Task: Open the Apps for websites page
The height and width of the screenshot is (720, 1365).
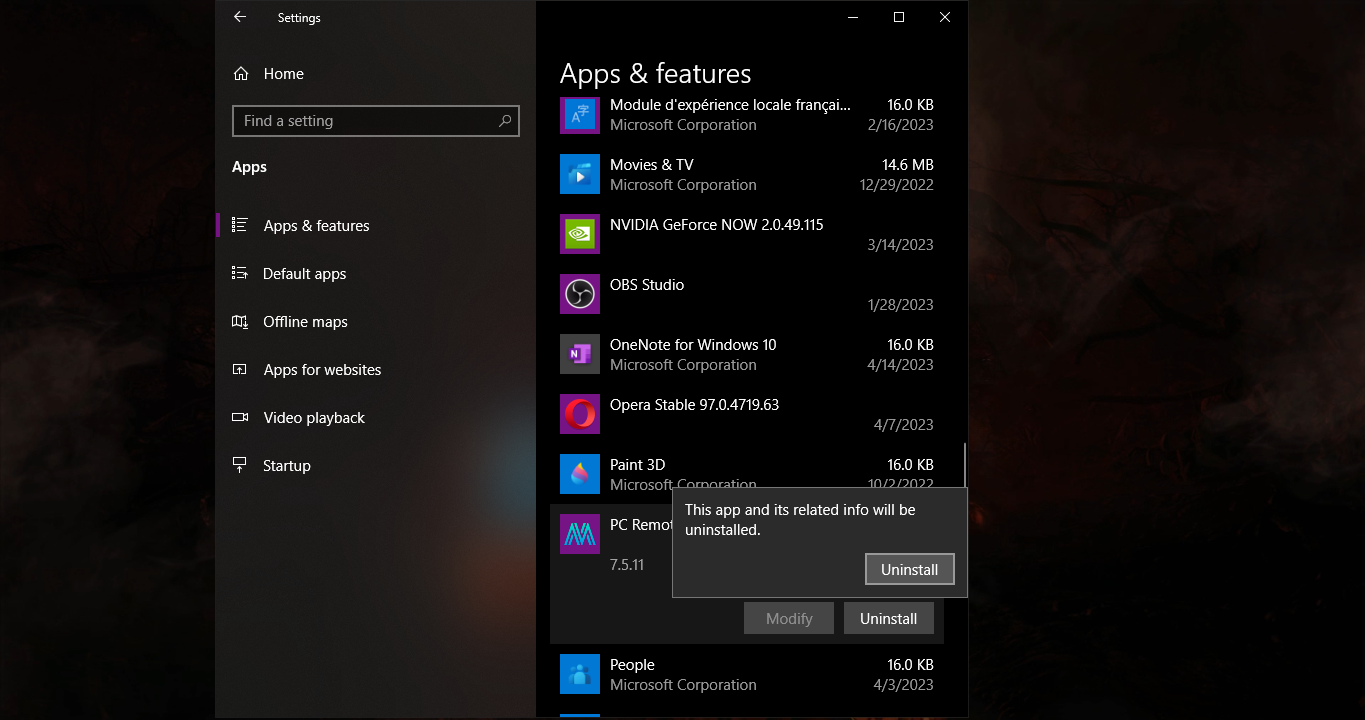Action: [376, 369]
